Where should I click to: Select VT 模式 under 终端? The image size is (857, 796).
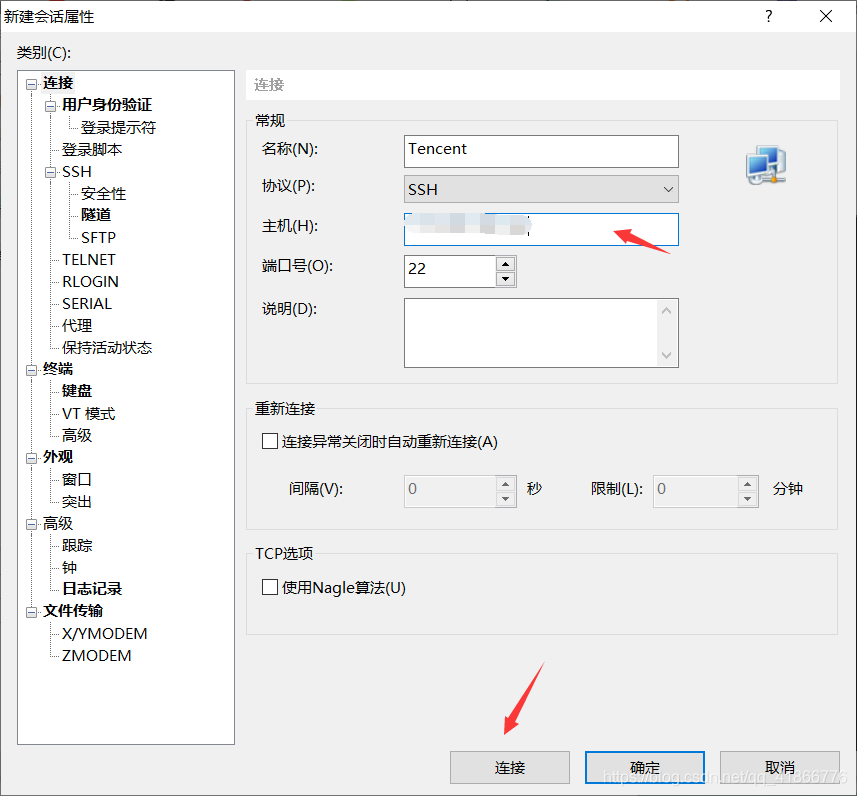click(89, 414)
